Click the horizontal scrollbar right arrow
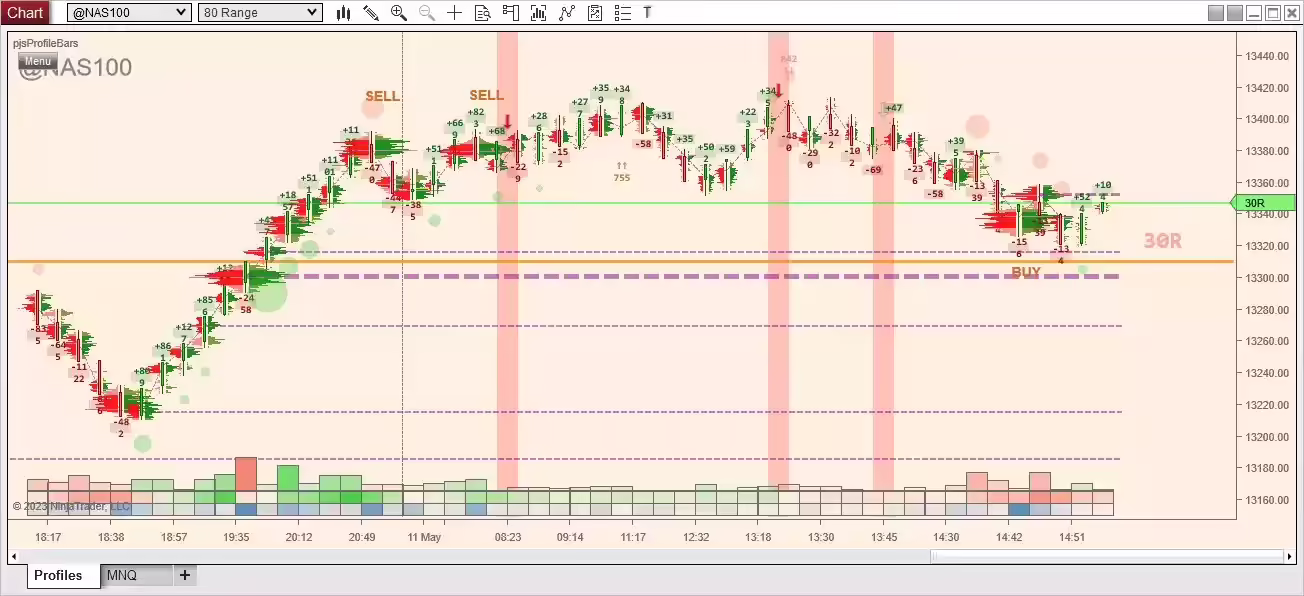 pyautogui.click(x=1288, y=556)
